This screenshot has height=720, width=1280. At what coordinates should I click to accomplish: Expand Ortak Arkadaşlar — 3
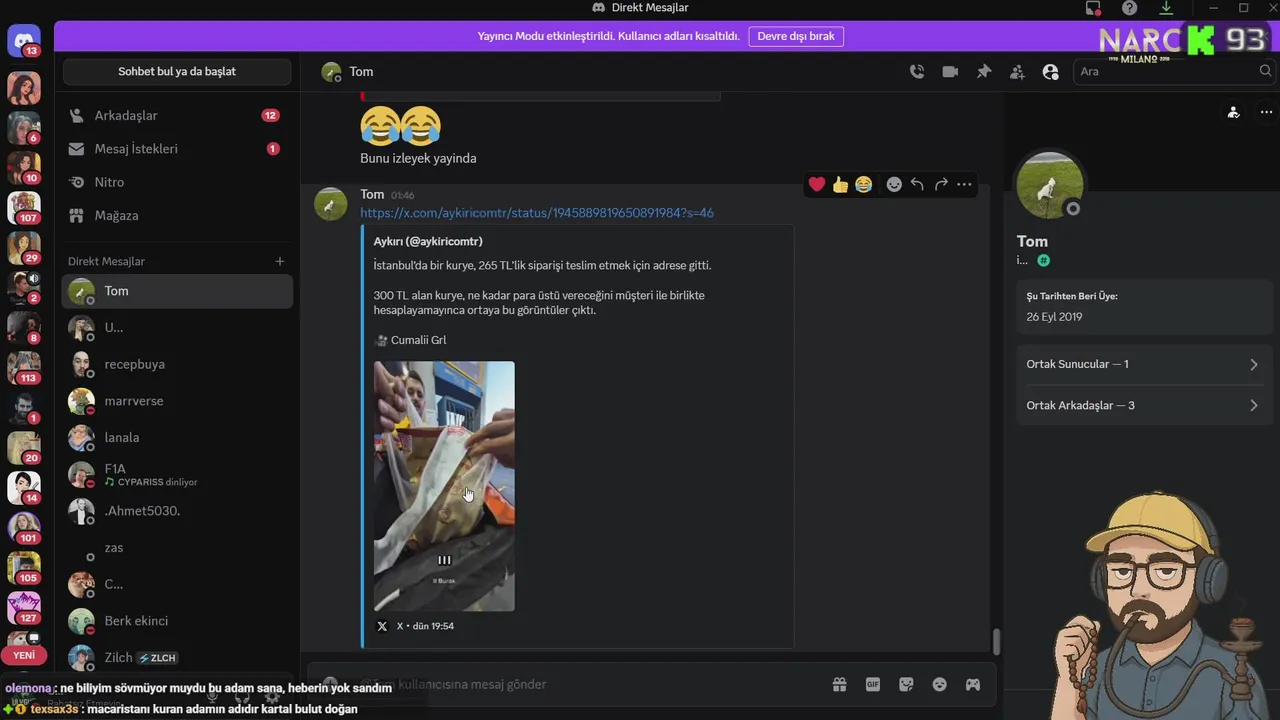click(1143, 405)
